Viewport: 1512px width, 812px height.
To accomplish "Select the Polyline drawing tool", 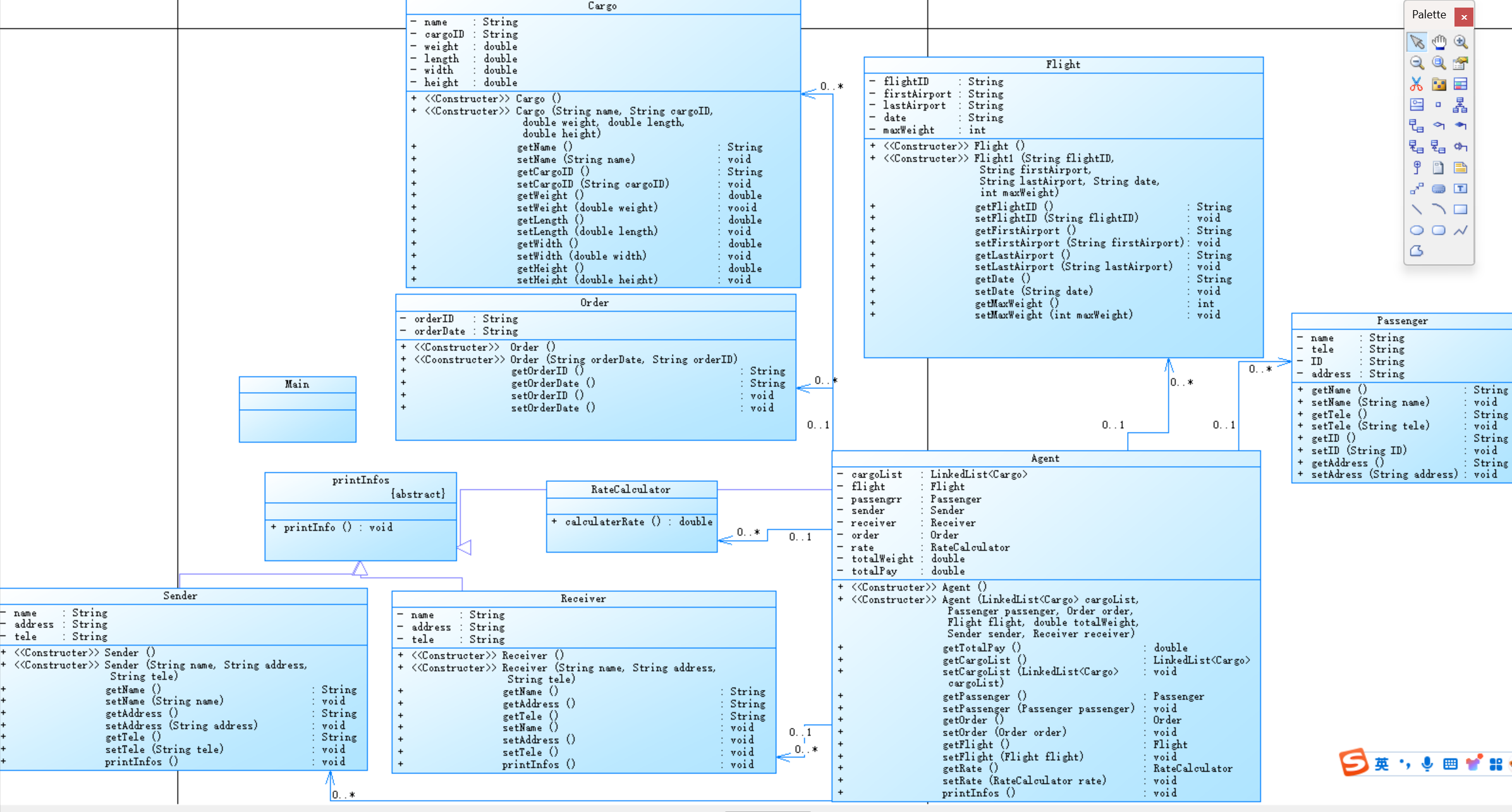I will click(1460, 230).
